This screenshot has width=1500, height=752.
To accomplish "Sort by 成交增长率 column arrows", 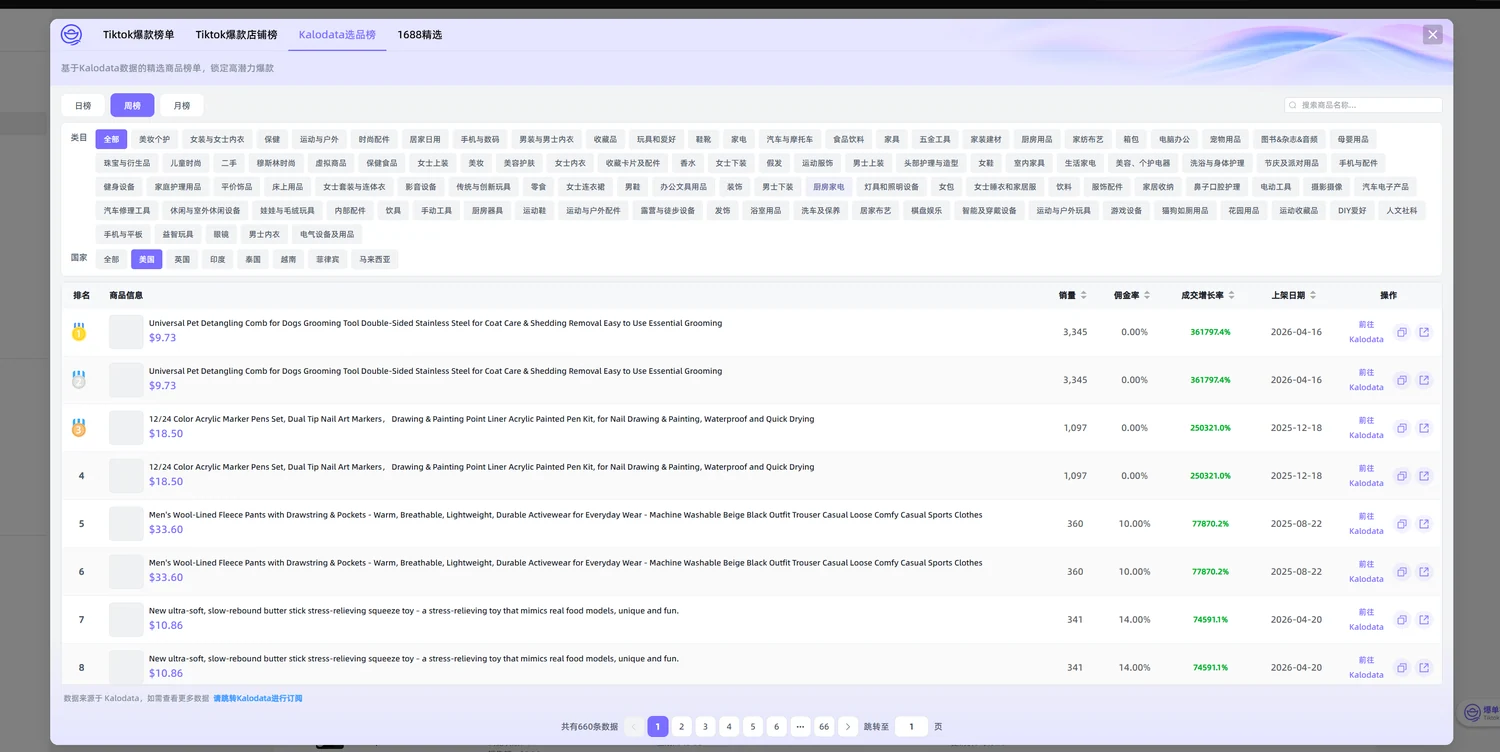I will [x=1231, y=295].
